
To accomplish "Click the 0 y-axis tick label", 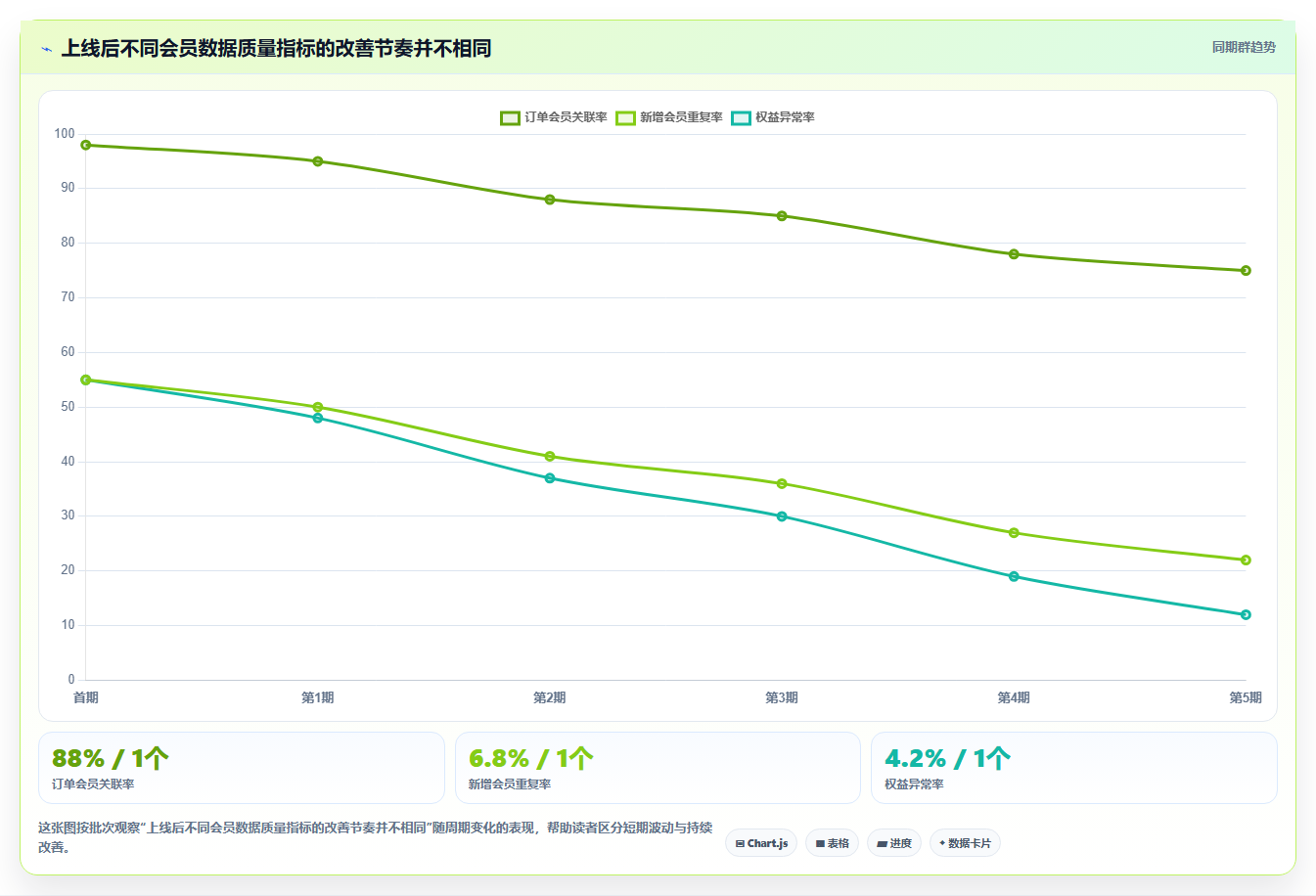I will point(71,680).
